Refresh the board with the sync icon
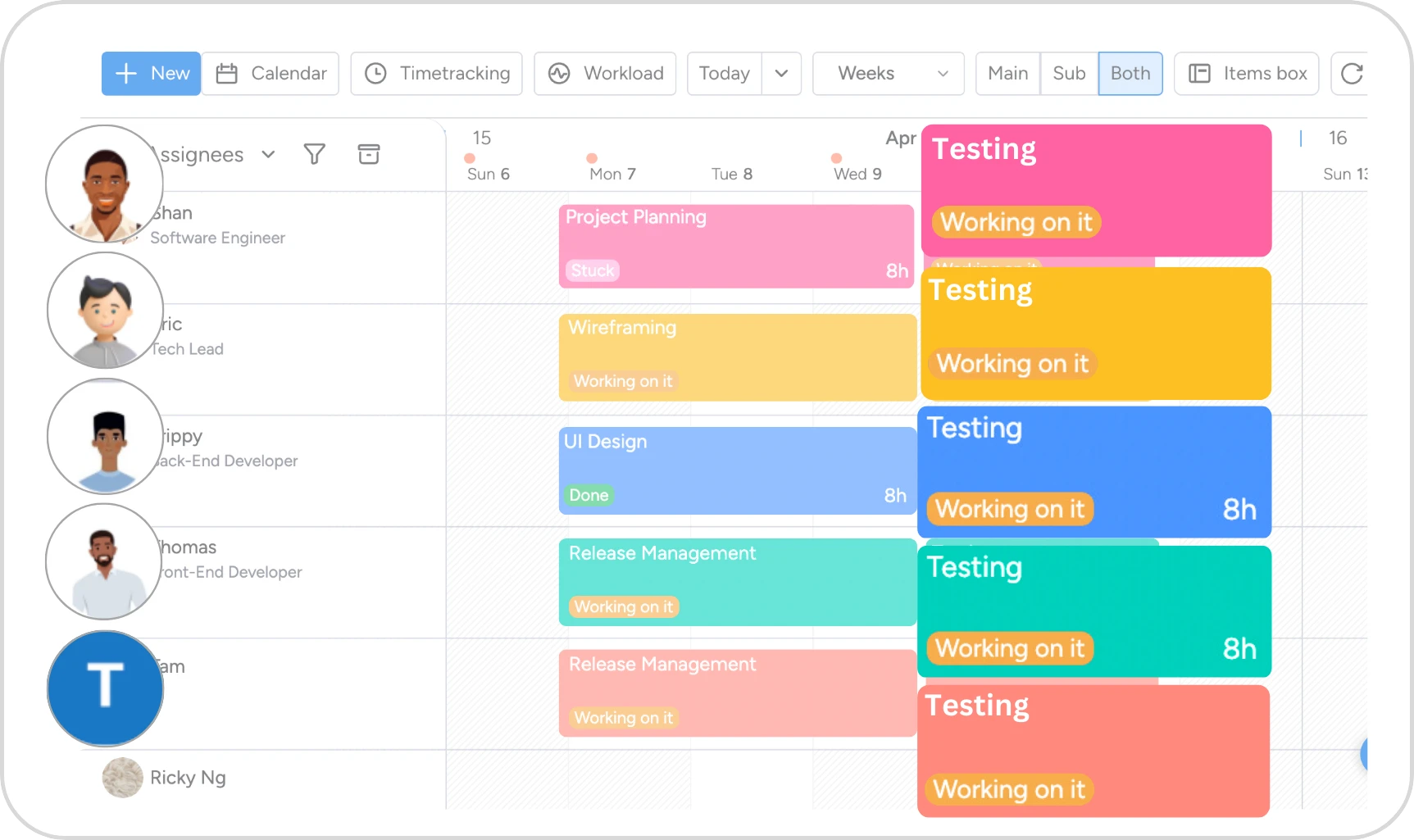The image size is (1414, 840). (1352, 73)
